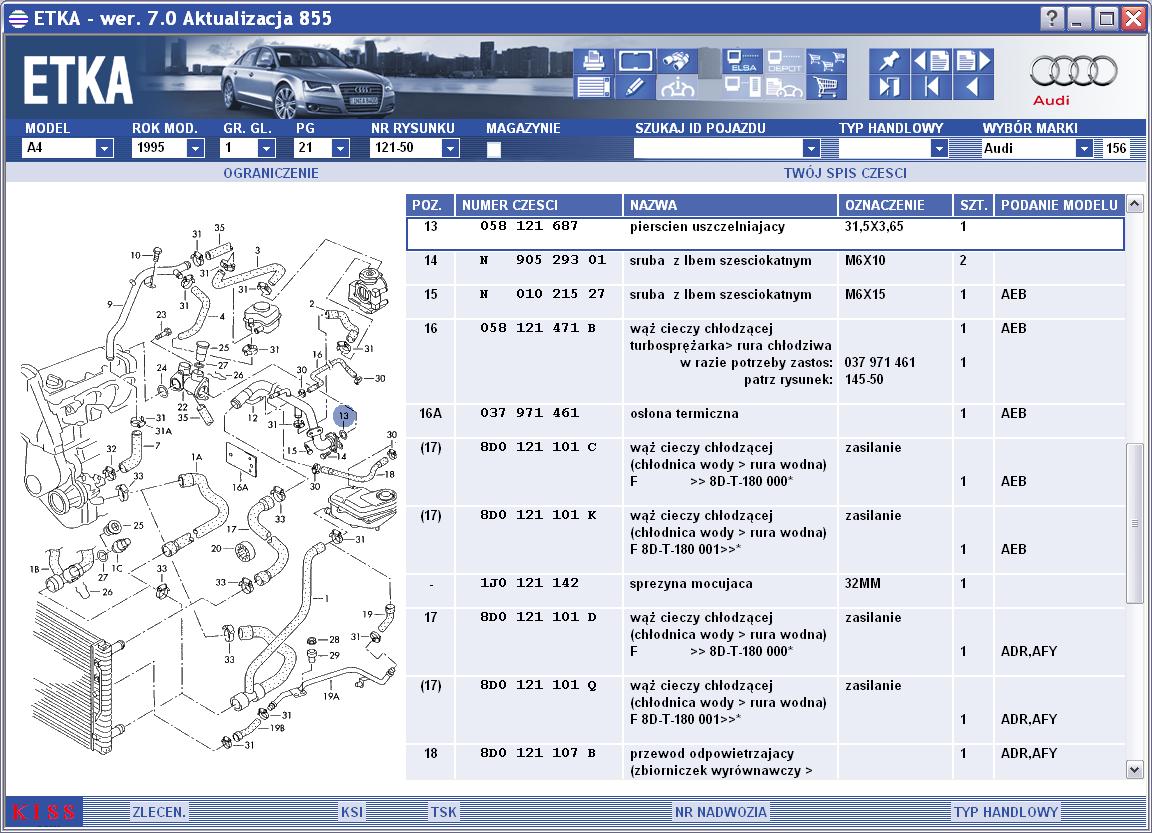Go to the next page icon
The width and height of the screenshot is (1152, 833).
(974, 61)
